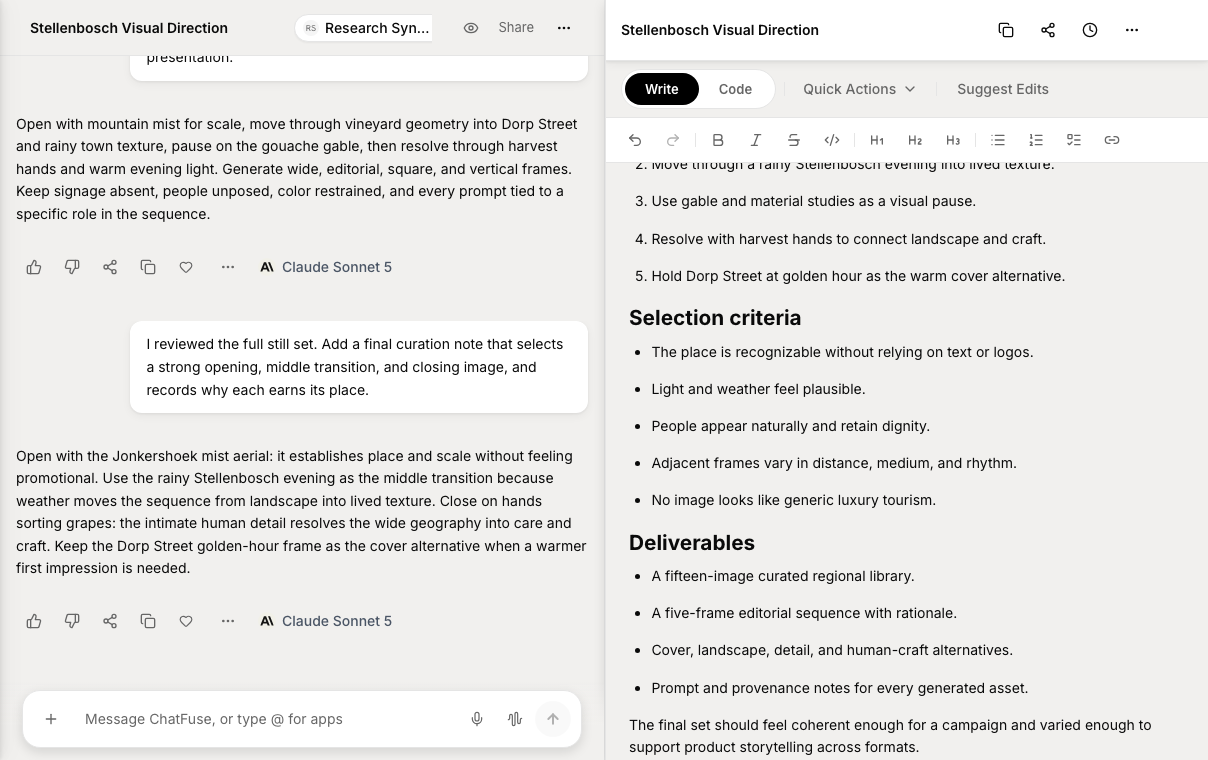The image size is (1208, 760).
Task: Heart the Jonkershoek curation response
Action: (x=186, y=621)
